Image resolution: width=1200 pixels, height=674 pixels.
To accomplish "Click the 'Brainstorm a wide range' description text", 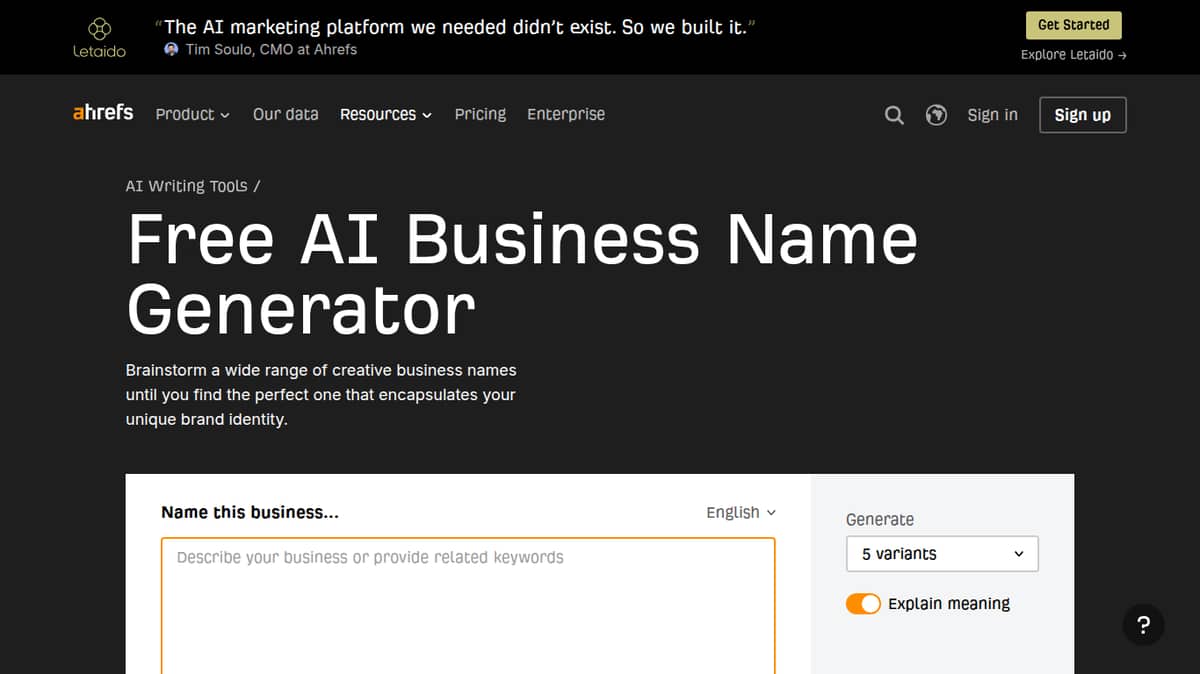I will pos(321,395).
